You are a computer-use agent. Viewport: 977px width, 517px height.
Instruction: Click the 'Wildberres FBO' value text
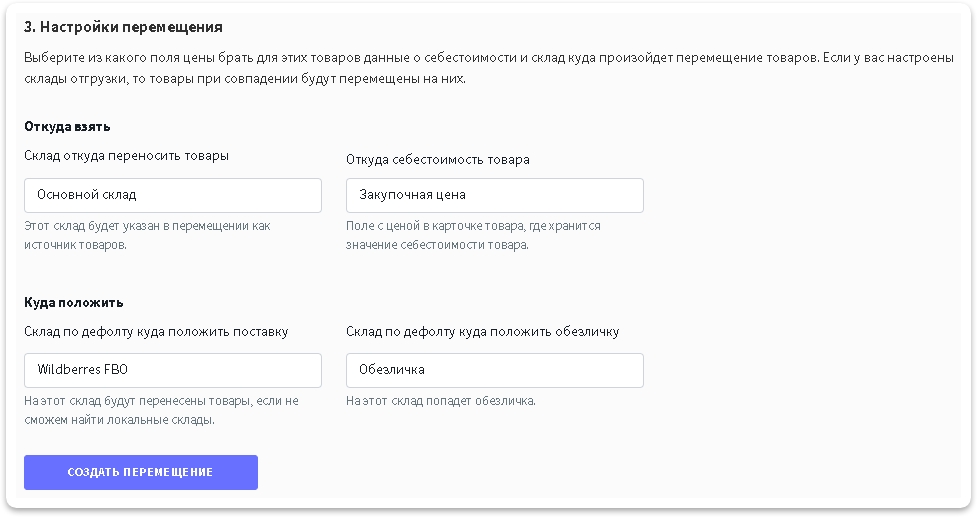tap(82, 369)
